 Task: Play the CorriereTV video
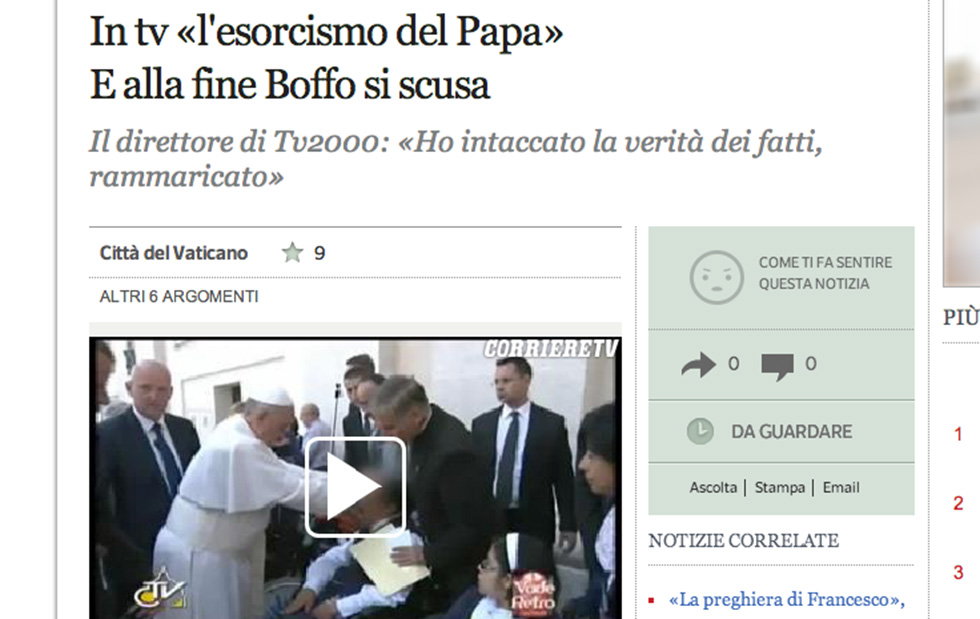356,487
